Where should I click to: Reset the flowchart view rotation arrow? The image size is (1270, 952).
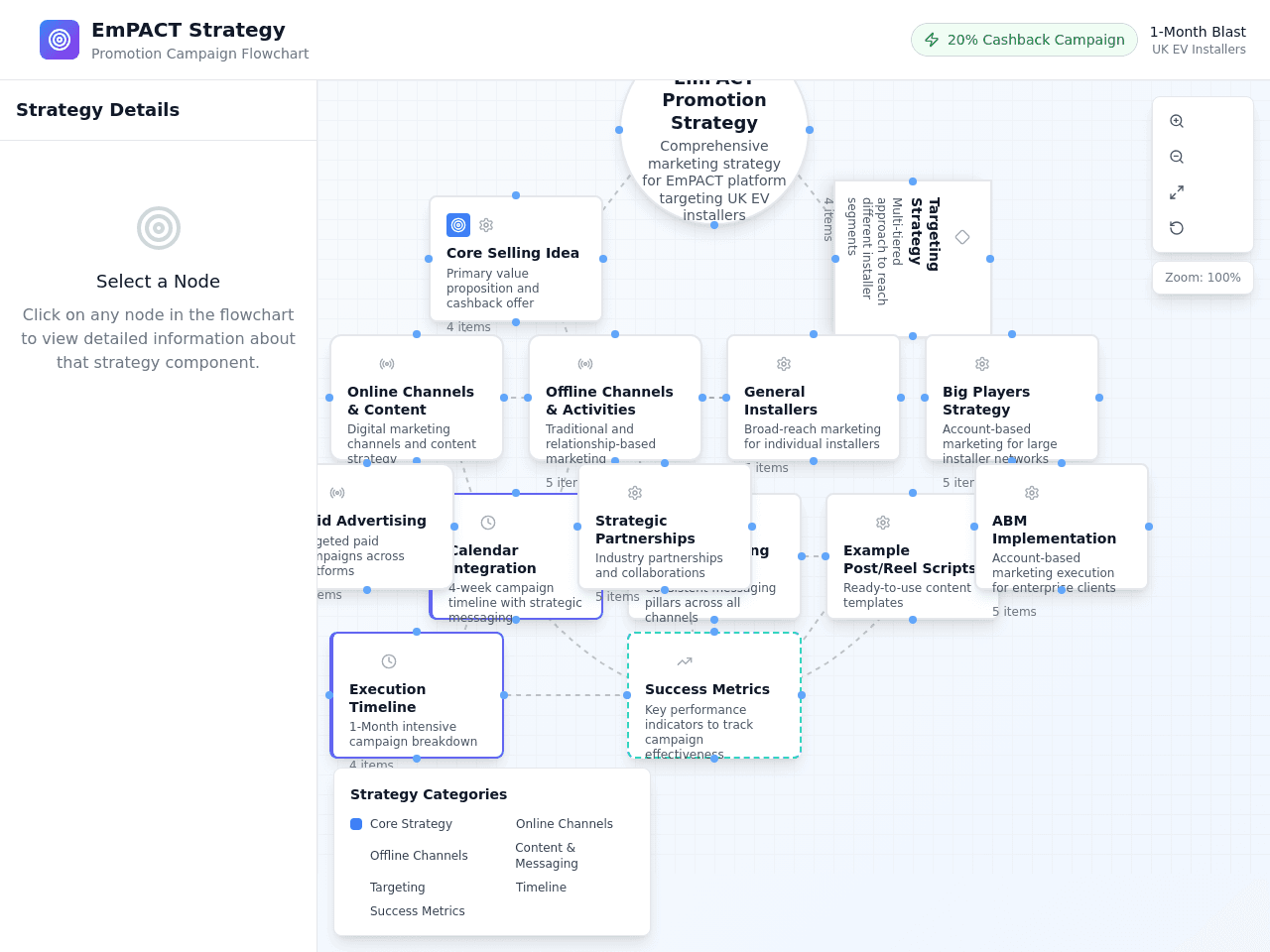click(1177, 228)
